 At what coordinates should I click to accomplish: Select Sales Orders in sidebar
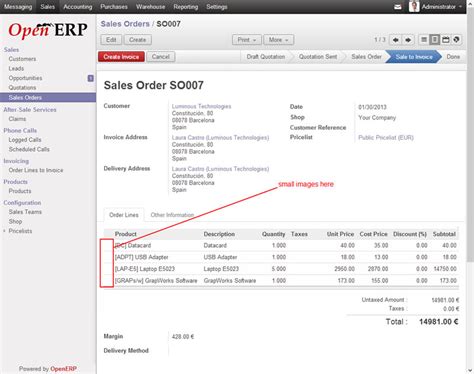pos(48,97)
